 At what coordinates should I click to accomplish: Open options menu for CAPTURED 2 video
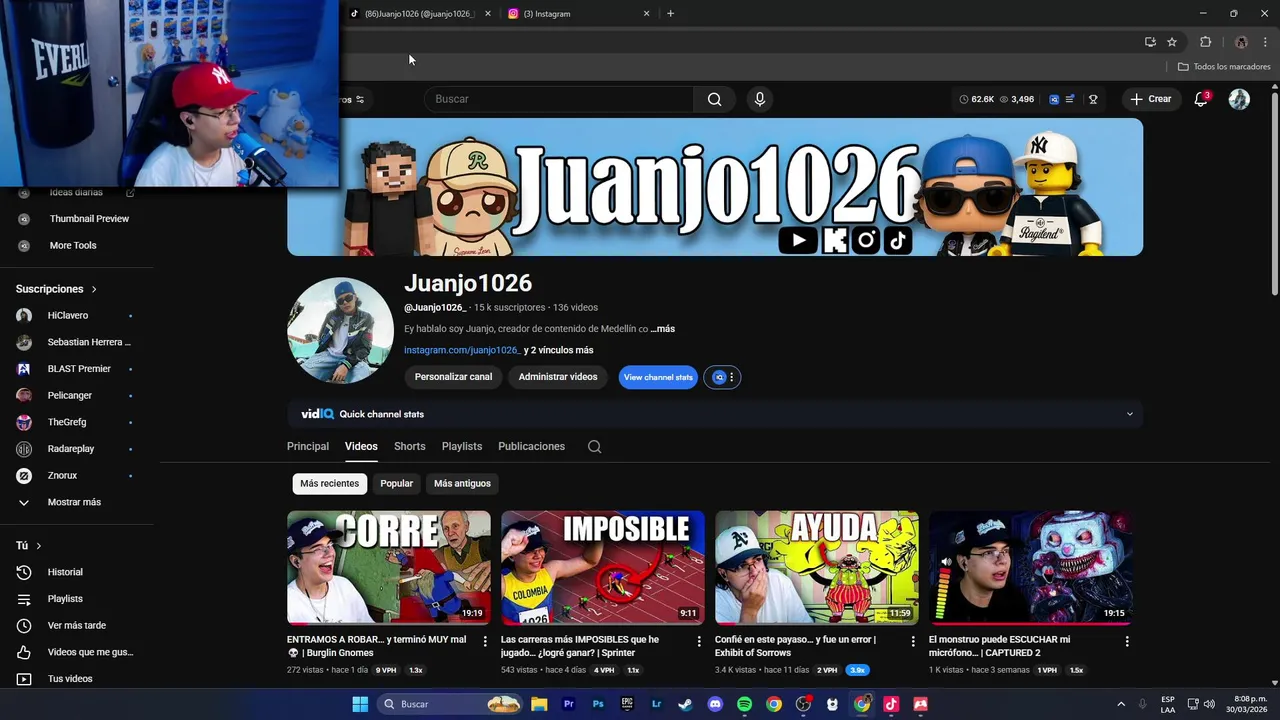[1127, 641]
